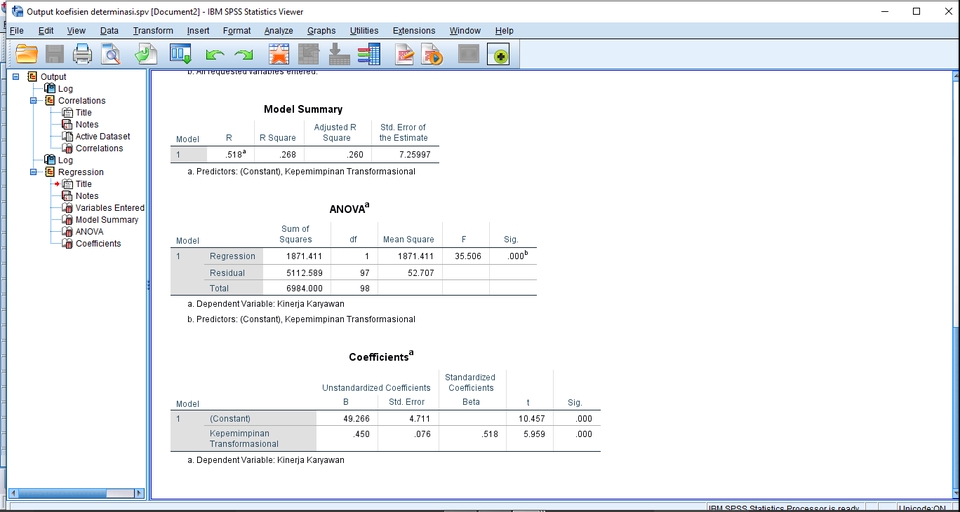Open the Graphs menu
The height and width of the screenshot is (512, 960).
coord(321,31)
